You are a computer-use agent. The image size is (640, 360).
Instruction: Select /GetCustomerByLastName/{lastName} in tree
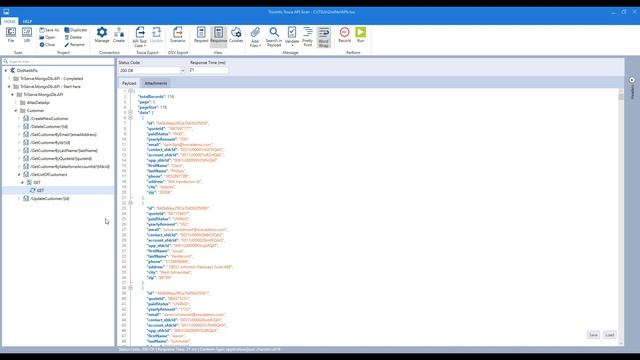pyautogui.click(x=64, y=150)
